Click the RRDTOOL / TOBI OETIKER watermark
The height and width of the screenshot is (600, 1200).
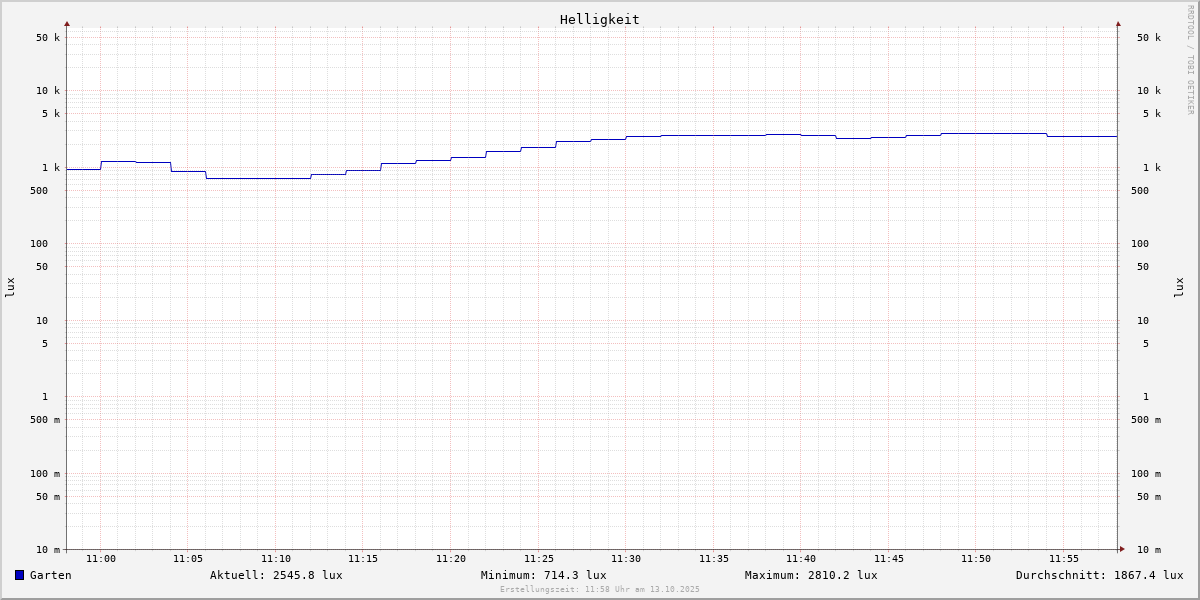(x=1190, y=60)
